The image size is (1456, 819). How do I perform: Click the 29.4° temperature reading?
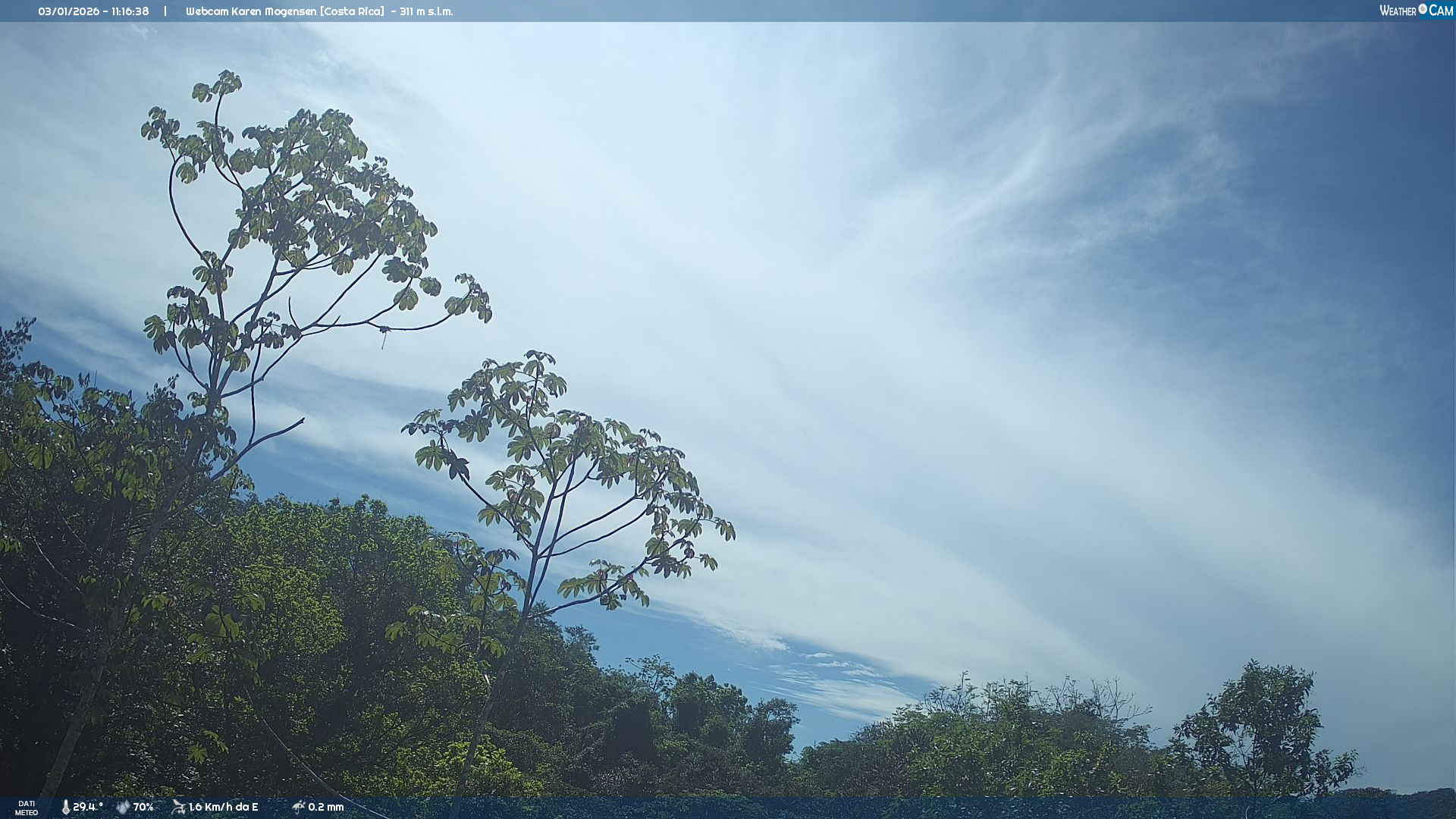coord(88,807)
